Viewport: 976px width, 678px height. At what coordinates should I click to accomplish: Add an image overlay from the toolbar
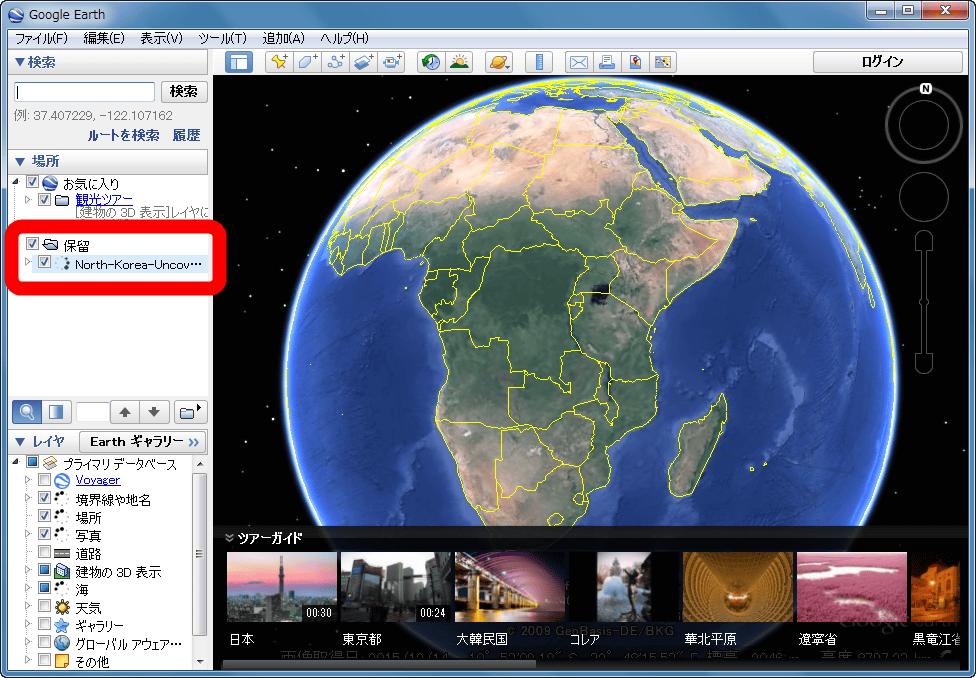(x=364, y=62)
